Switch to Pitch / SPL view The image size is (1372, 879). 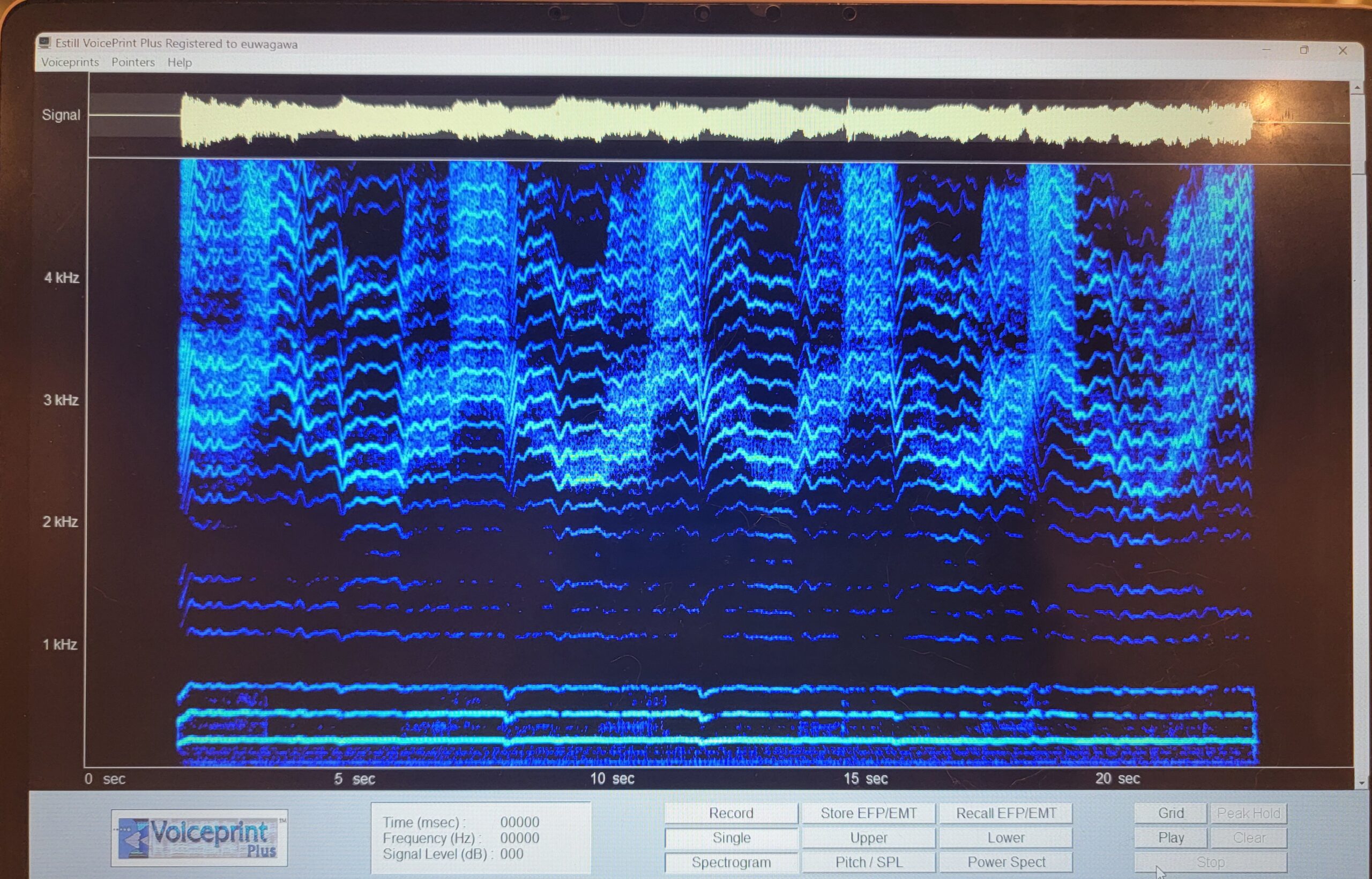868,862
